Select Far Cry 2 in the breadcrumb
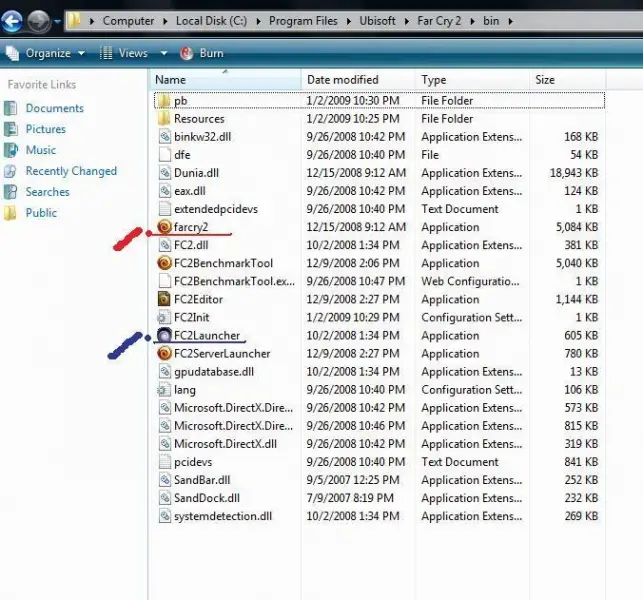 [x=439, y=21]
